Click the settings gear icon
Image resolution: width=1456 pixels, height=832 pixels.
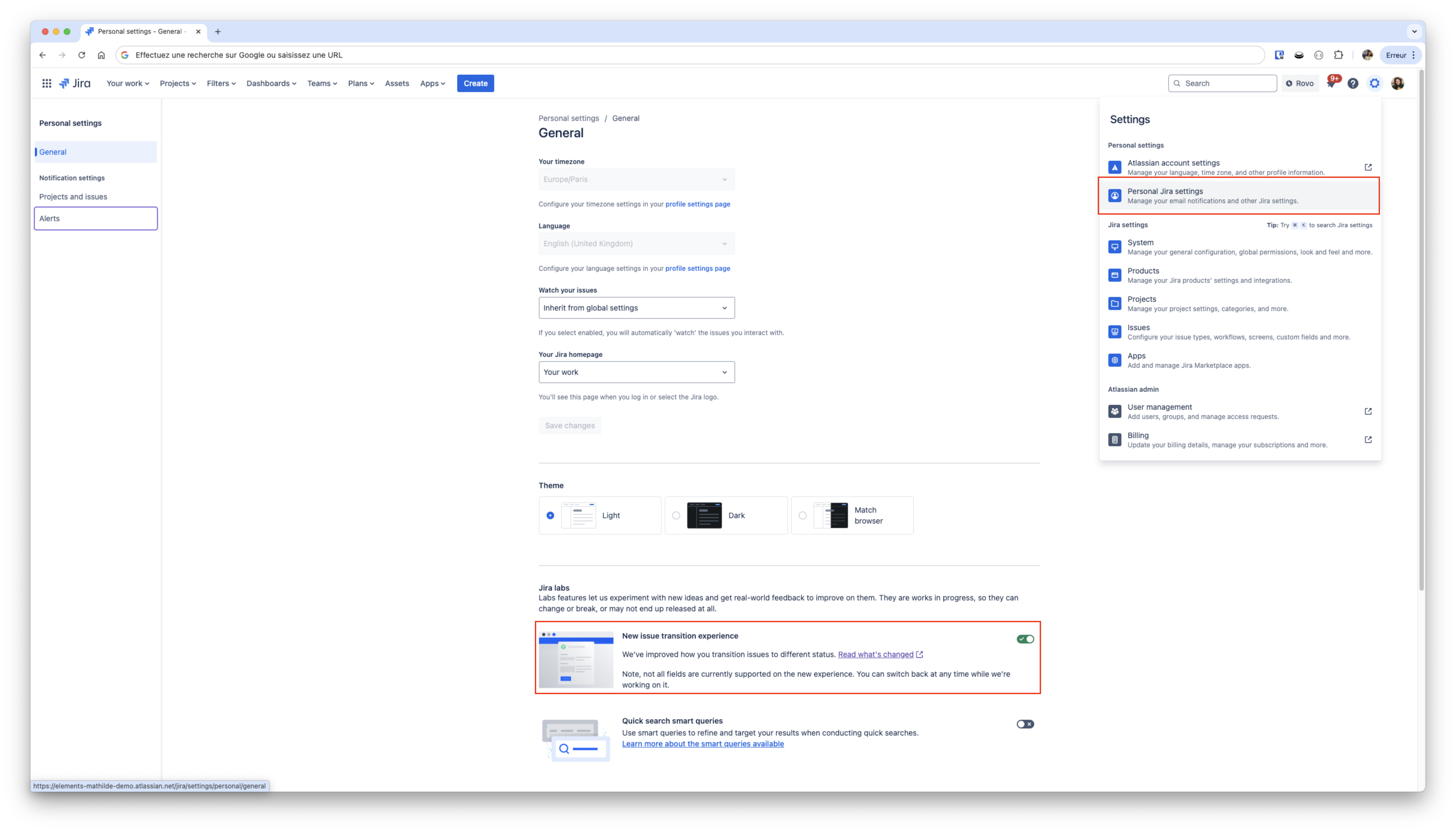1374,83
